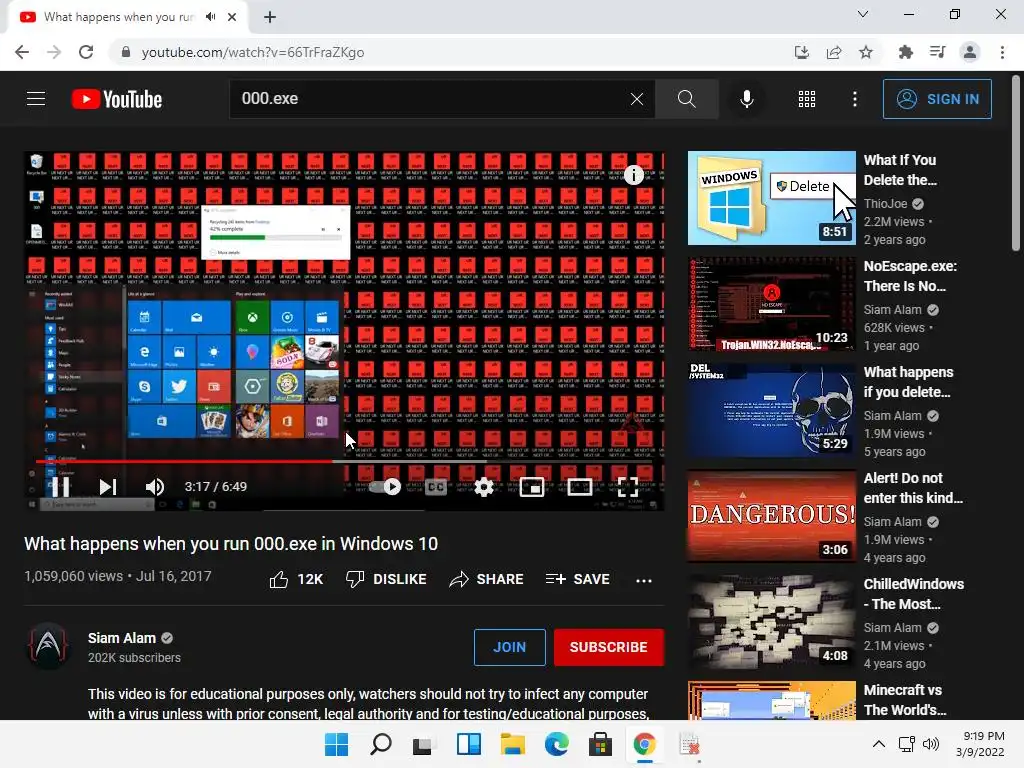This screenshot has height=768, width=1024.
Task: Clear the search box with X icon
Action: pyautogui.click(x=637, y=99)
